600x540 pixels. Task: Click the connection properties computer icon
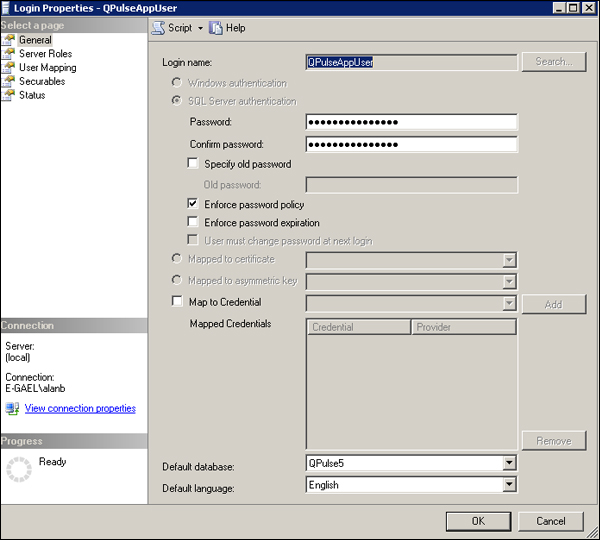tap(12, 408)
